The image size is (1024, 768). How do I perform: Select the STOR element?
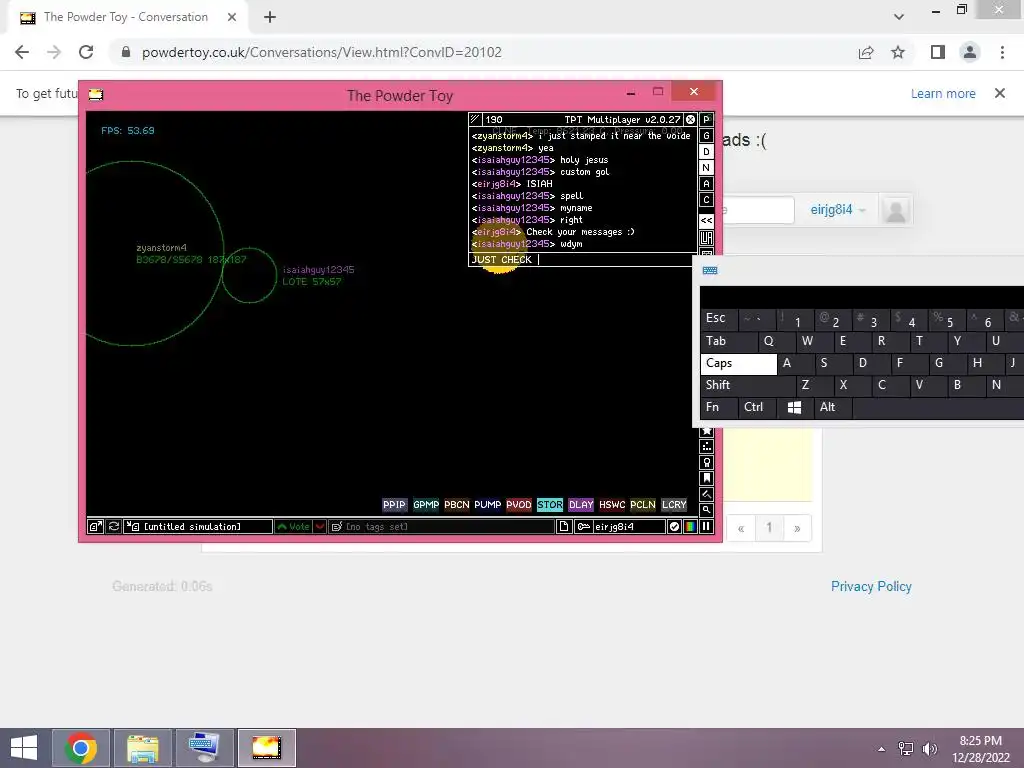[x=550, y=505]
